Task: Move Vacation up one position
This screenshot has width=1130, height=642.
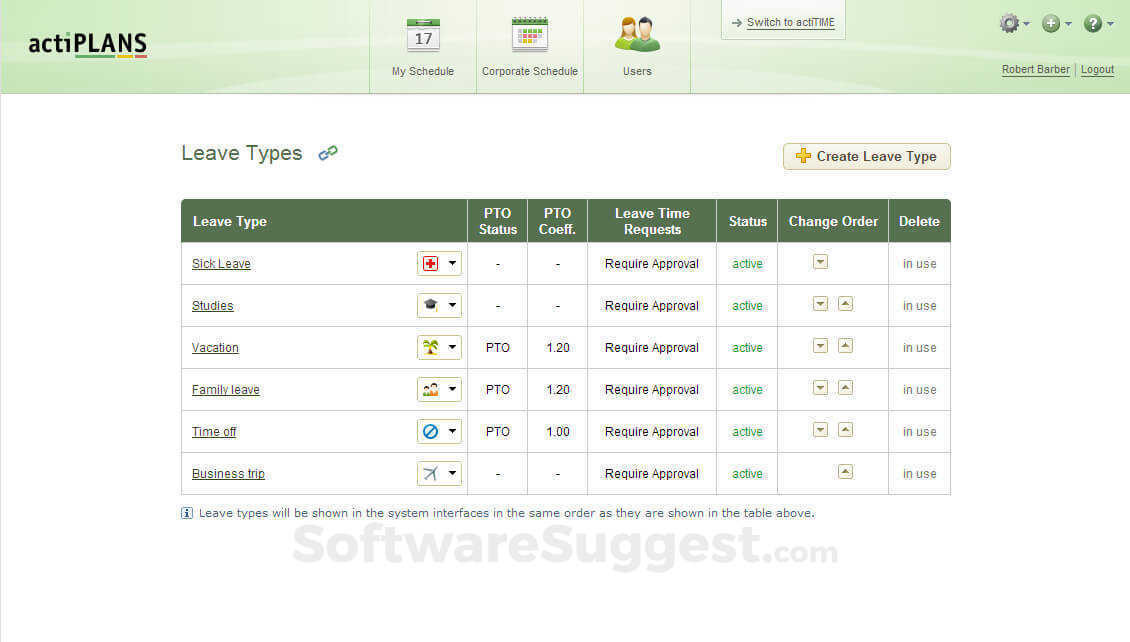Action: pyautogui.click(x=845, y=346)
